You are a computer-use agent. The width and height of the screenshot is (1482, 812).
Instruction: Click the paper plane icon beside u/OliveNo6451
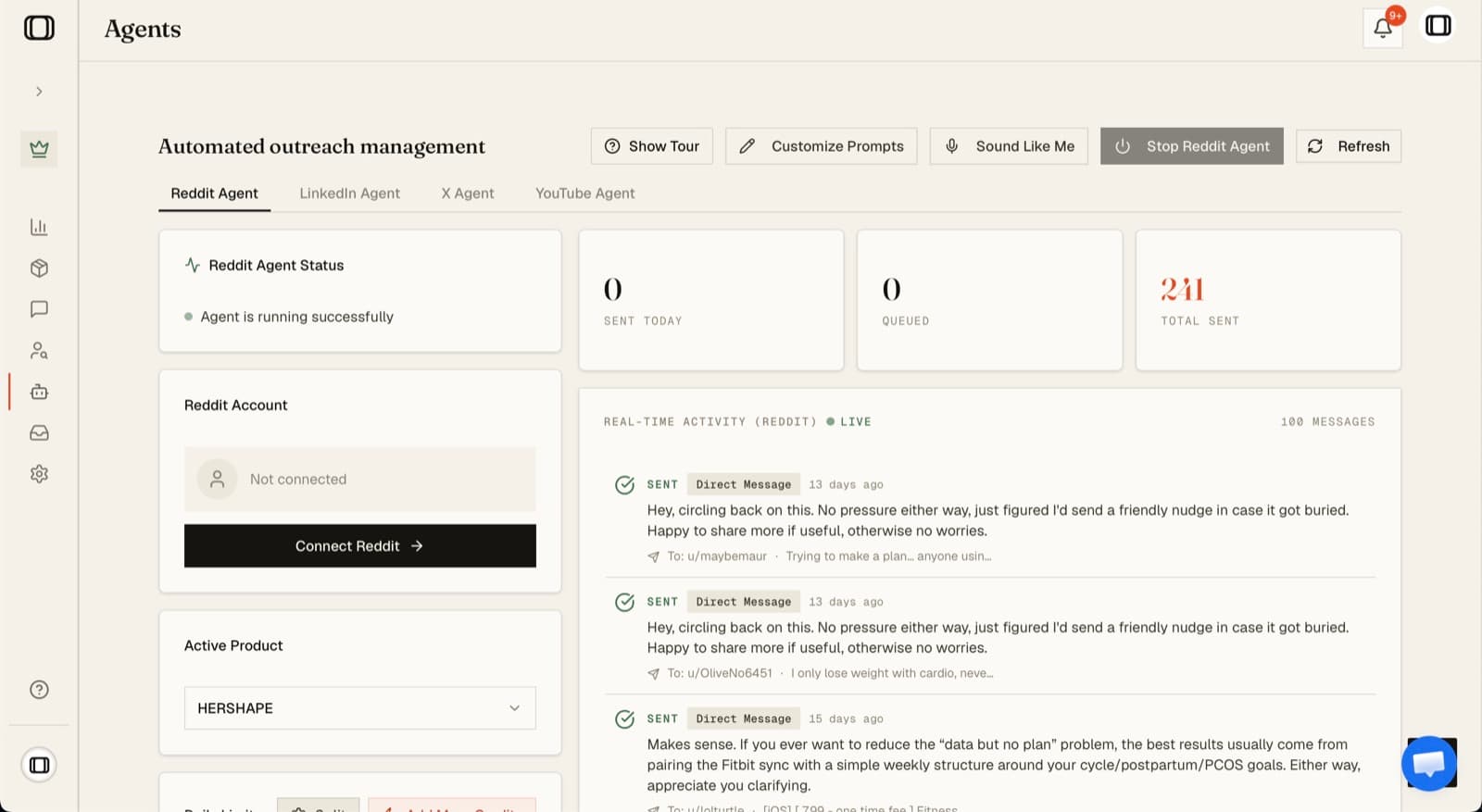pos(653,674)
